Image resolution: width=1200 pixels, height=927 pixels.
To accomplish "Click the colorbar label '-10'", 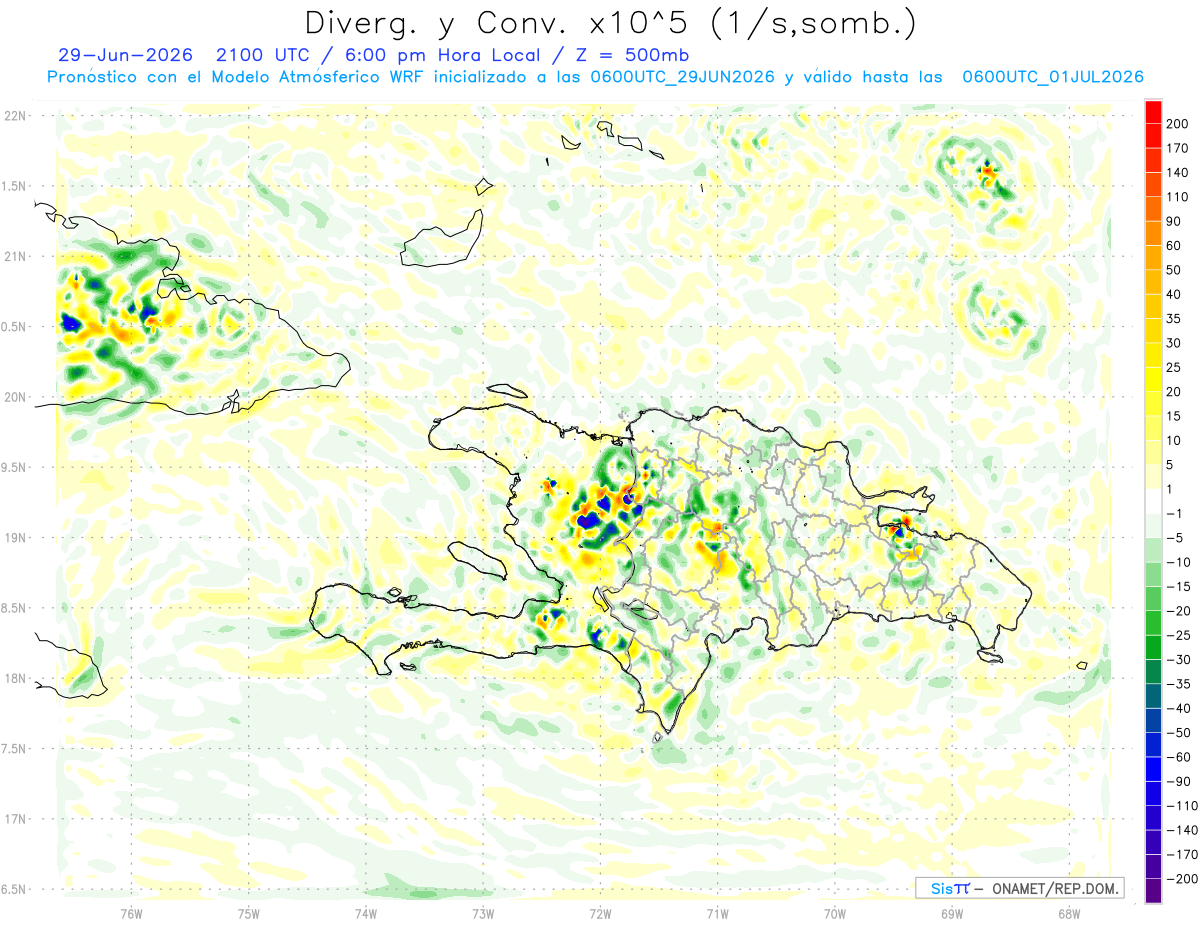I will coord(1179,562).
